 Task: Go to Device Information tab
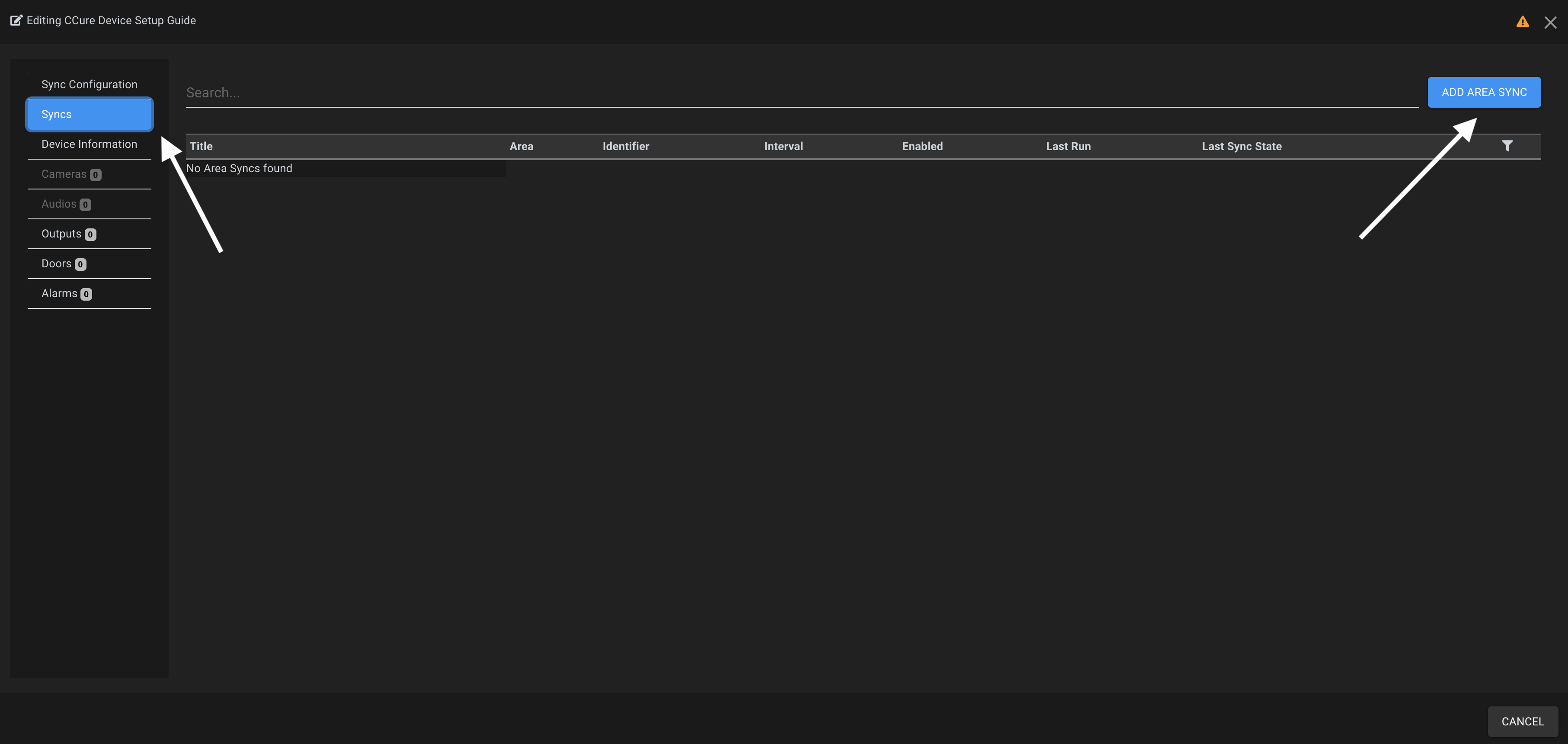(90, 144)
